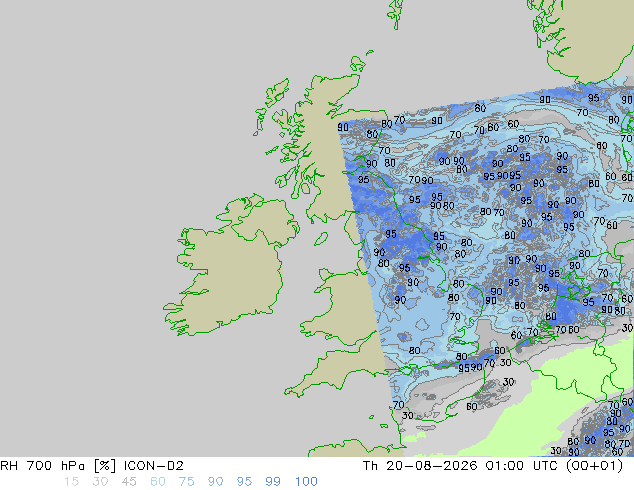Select the Isle of Man outline
634x490 pixels.
coord(321,239)
